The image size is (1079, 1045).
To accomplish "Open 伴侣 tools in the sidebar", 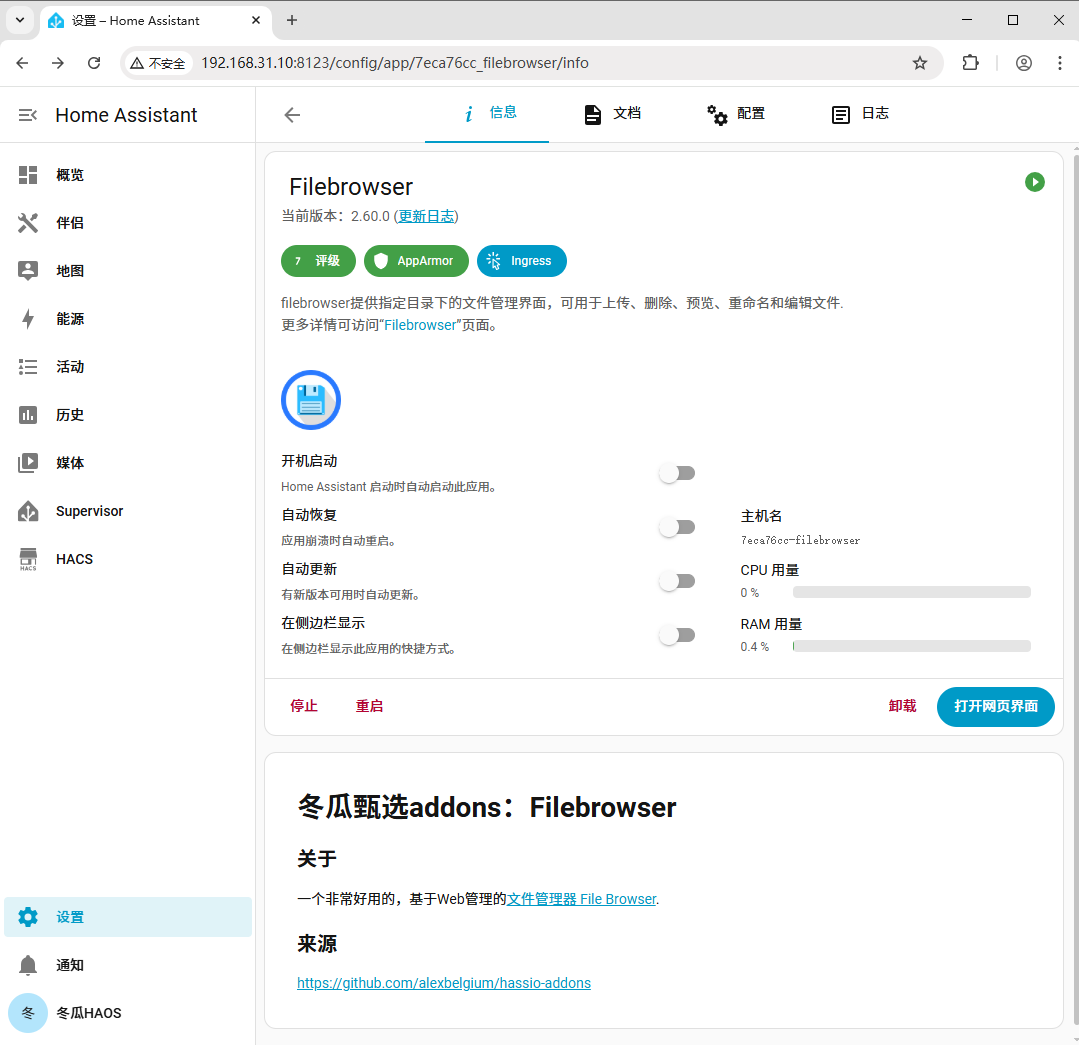I will (127, 223).
